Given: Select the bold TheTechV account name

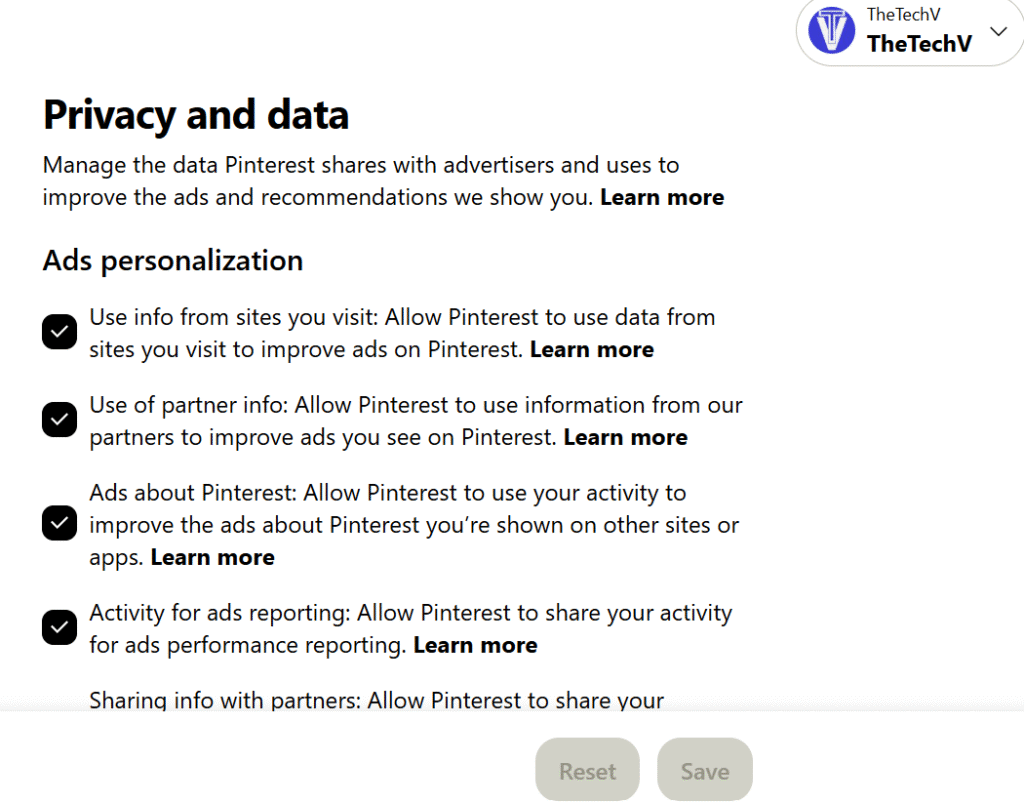Looking at the screenshot, I should click(920, 44).
